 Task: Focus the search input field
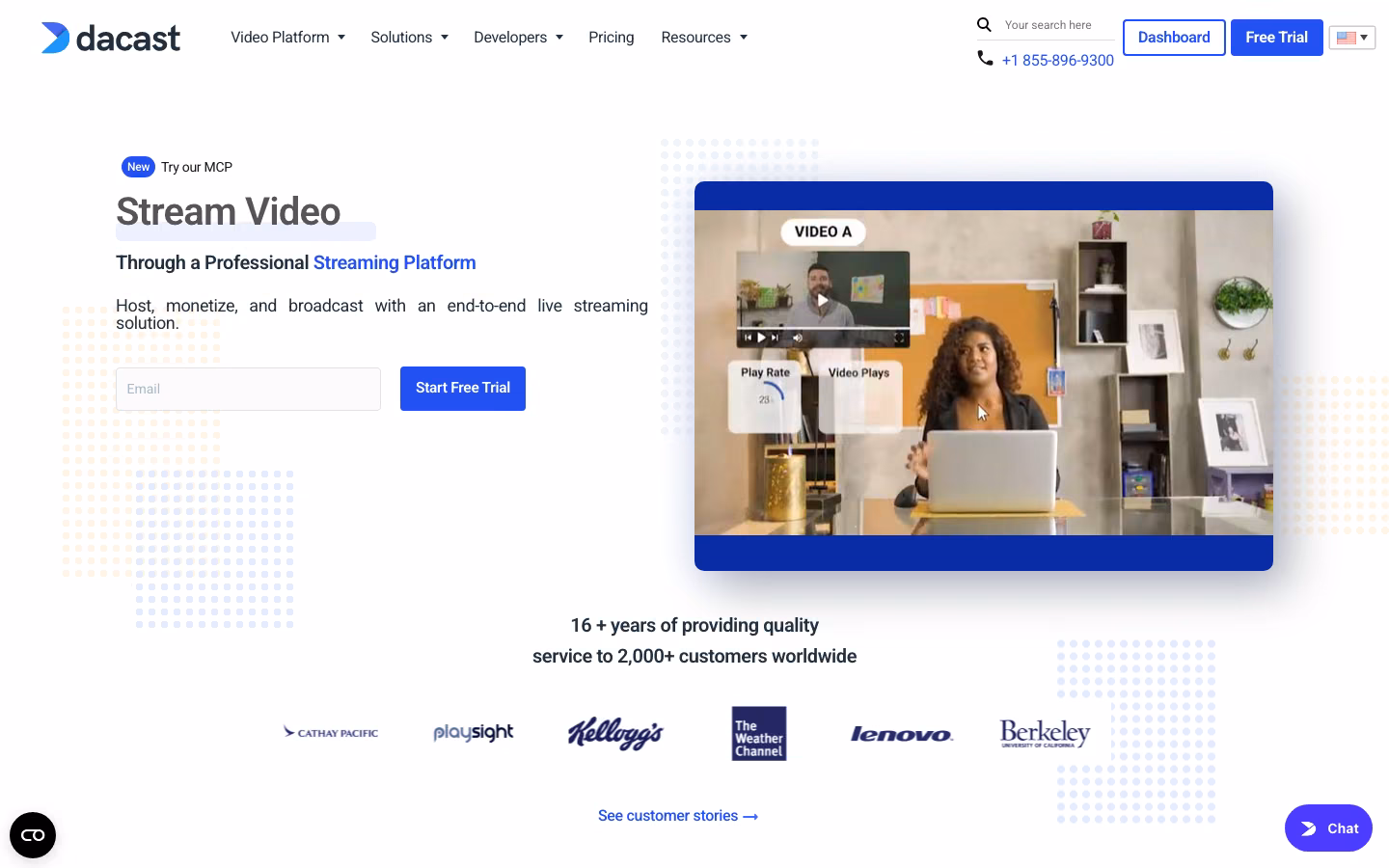pos(1058,25)
